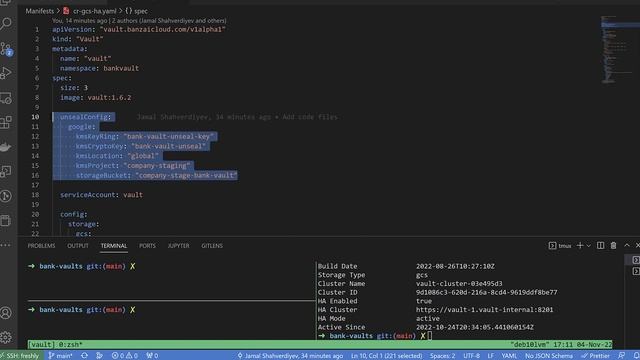This screenshot has width=640, height=360.
Task: Open the JUPYTER tab
Action: tap(178, 246)
